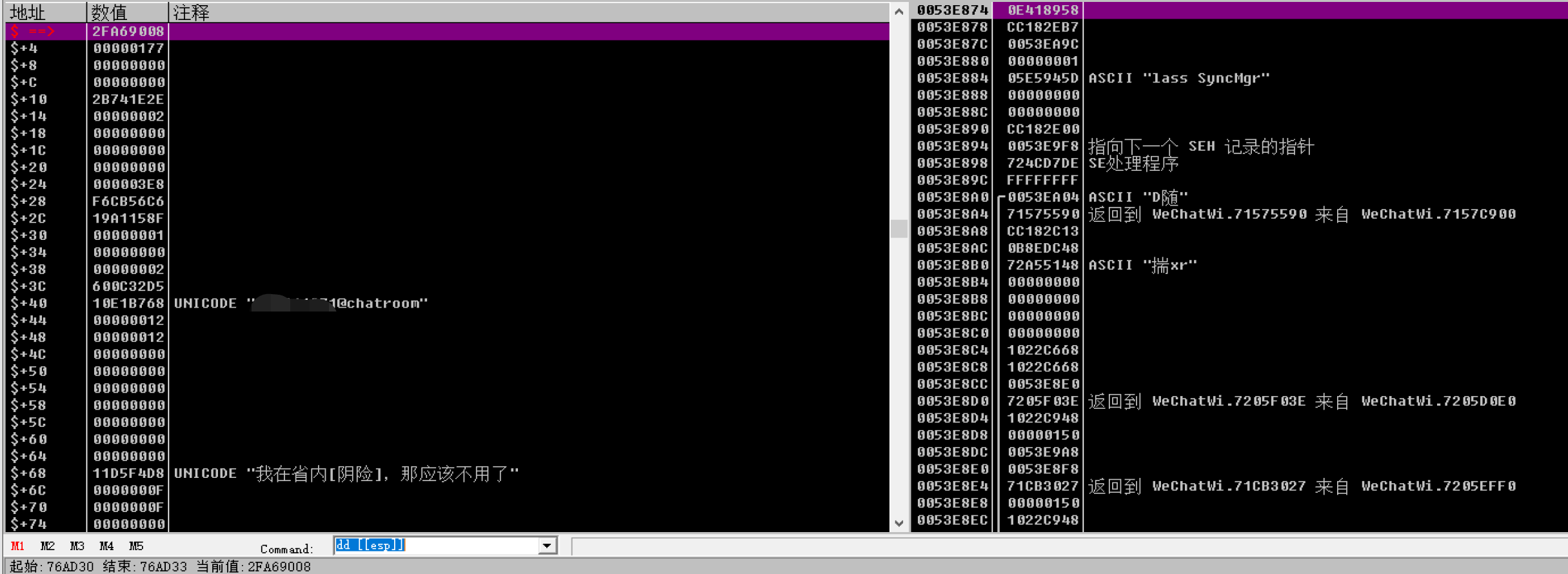The width and height of the screenshot is (1568, 574).
Task: Select the $+74 address label
Action: 28,524
